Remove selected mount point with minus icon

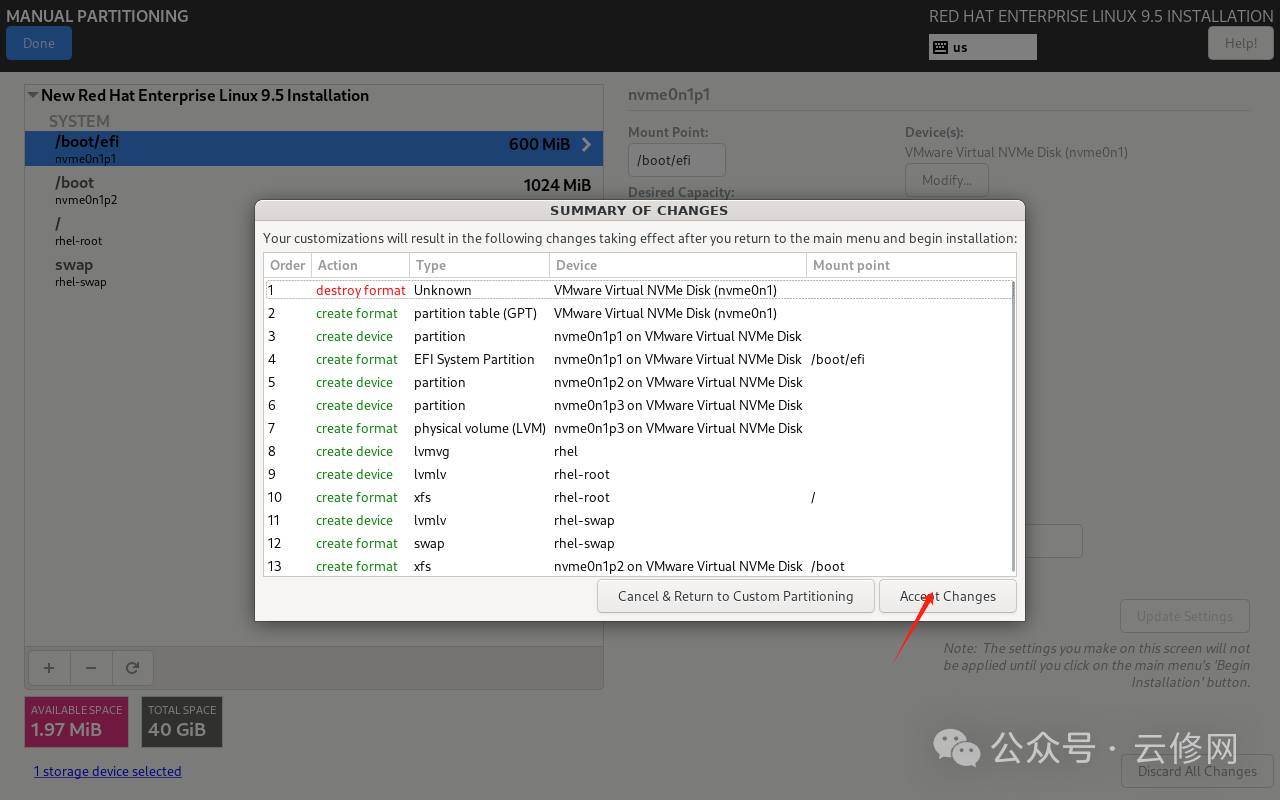tap(91, 668)
